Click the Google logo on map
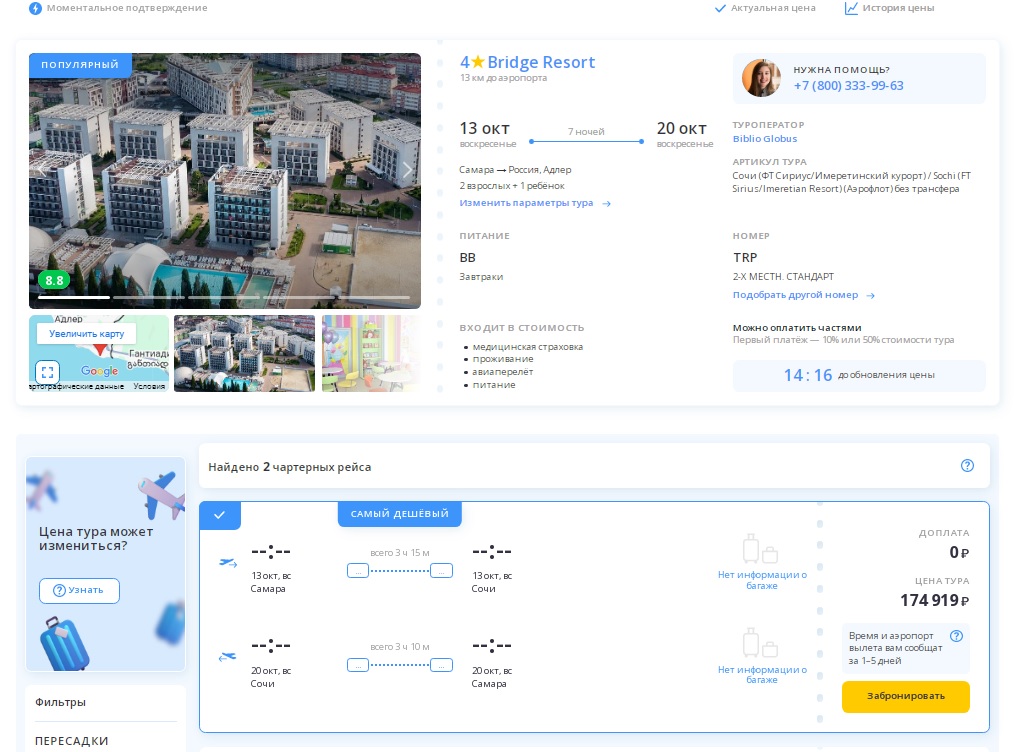Viewport: 1021px width, 752px height. click(x=100, y=370)
